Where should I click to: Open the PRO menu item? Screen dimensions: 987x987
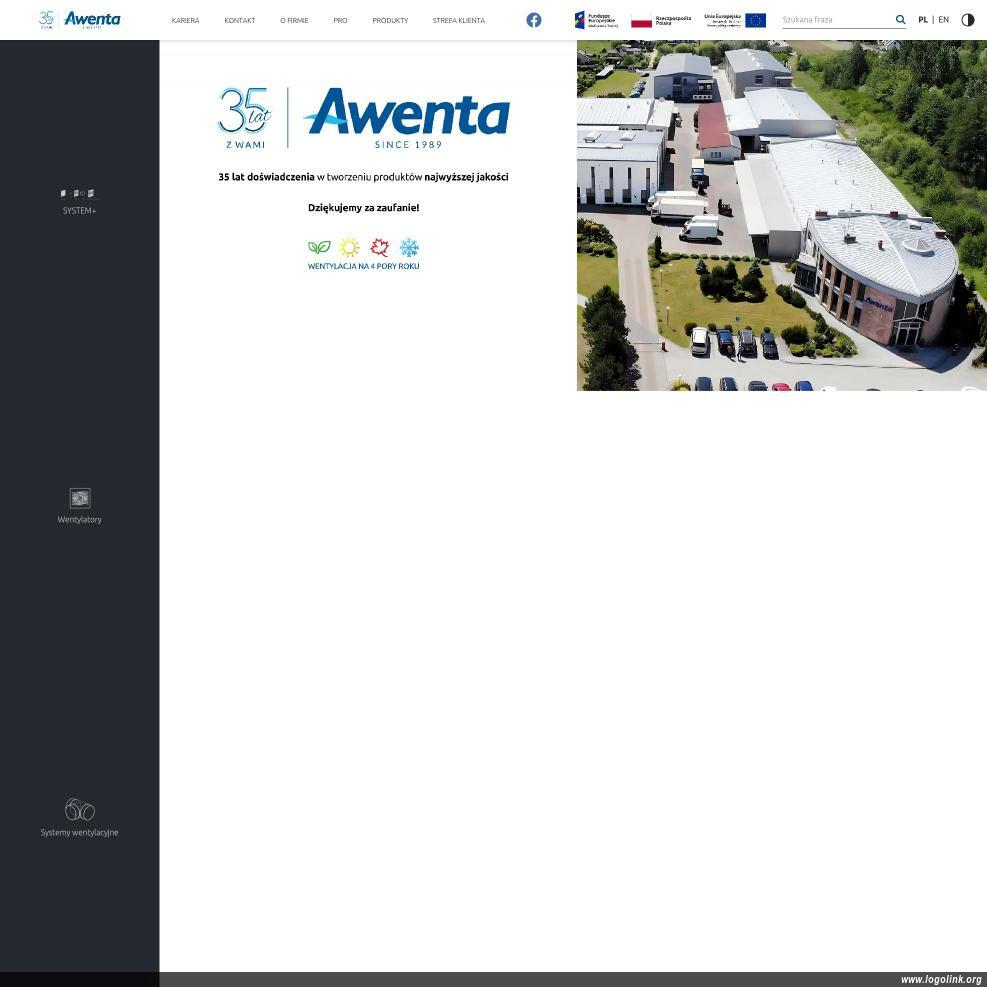click(340, 20)
